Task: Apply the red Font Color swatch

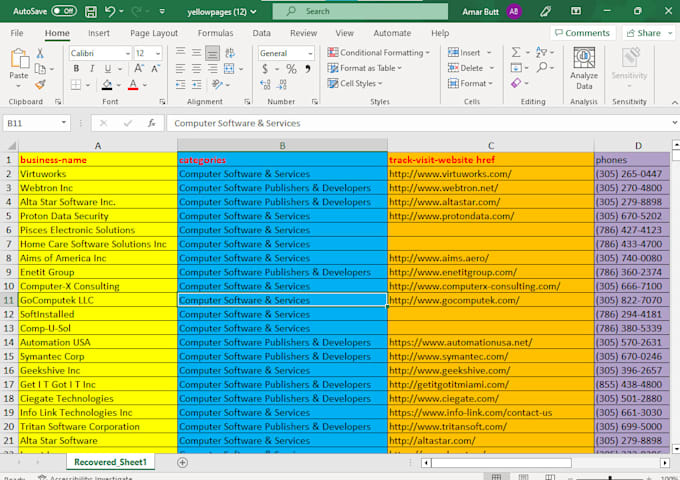Action: [133, 84]
